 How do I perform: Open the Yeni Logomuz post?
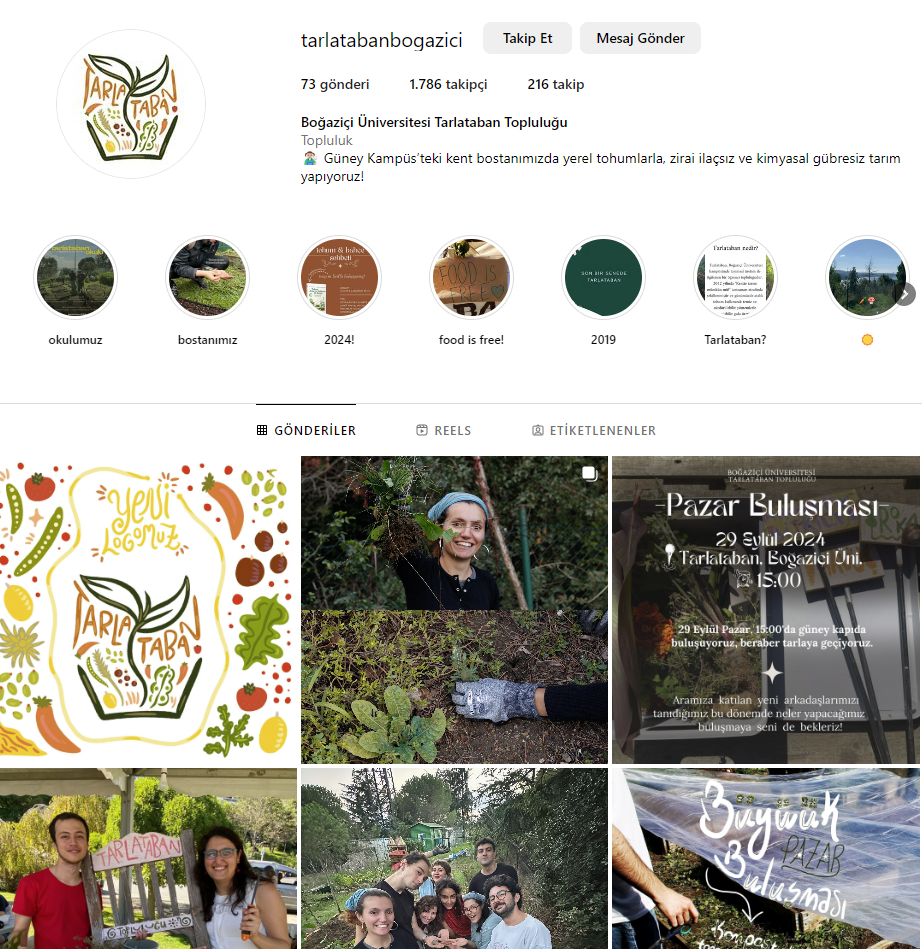click(148, 610)
